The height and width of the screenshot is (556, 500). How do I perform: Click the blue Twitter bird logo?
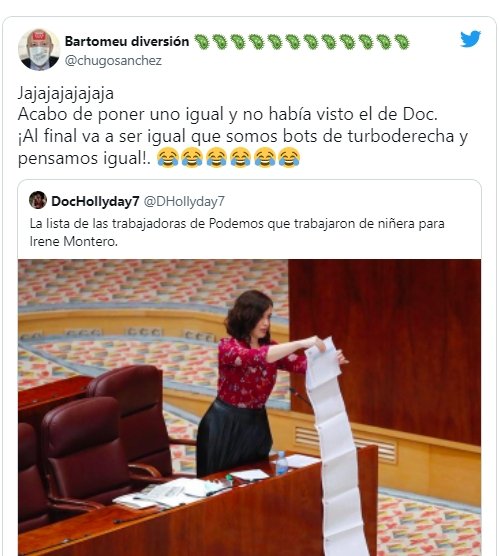click(x=470, y=38)
